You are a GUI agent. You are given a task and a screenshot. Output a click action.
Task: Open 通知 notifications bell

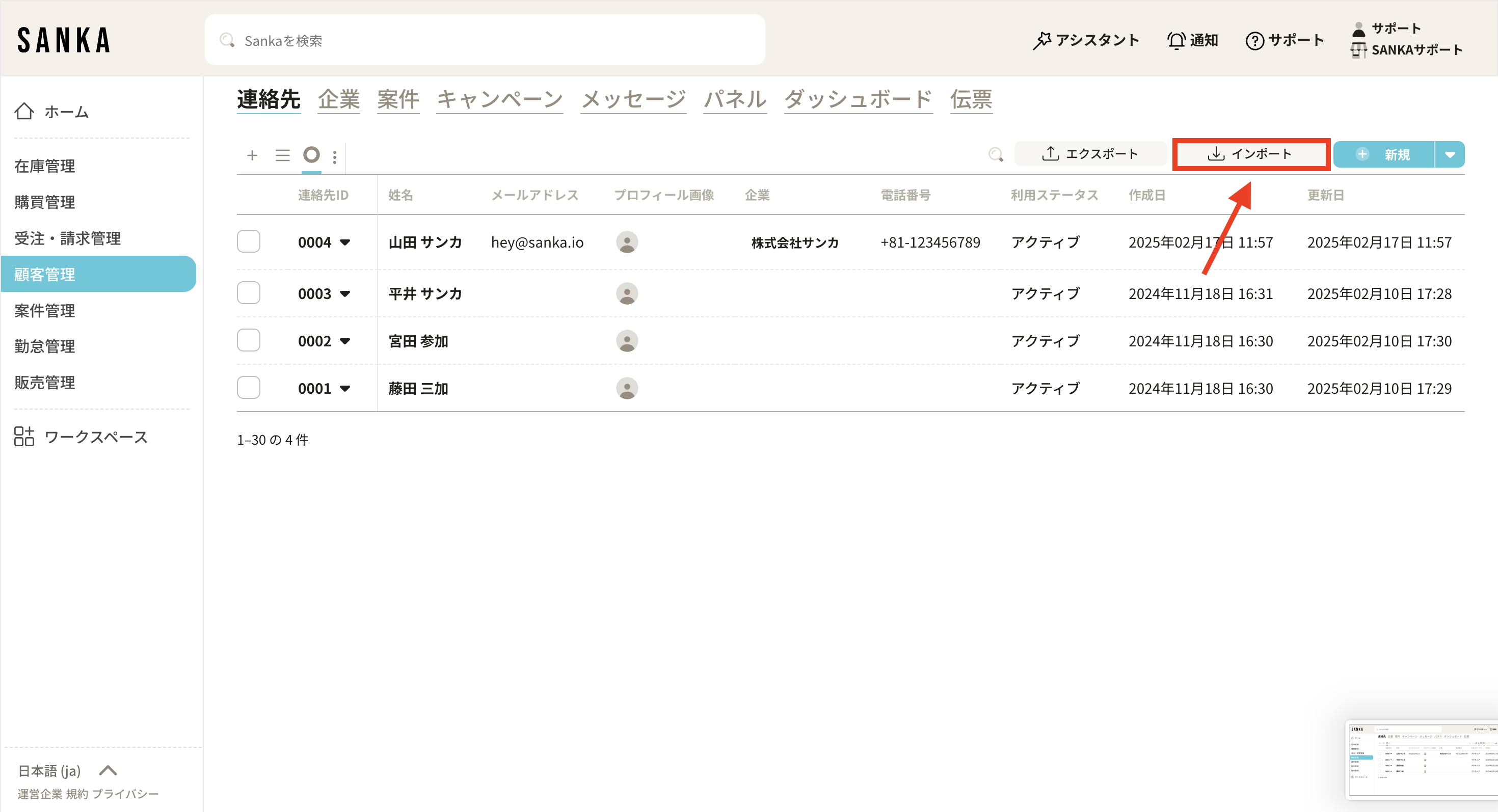point(1176,41)
